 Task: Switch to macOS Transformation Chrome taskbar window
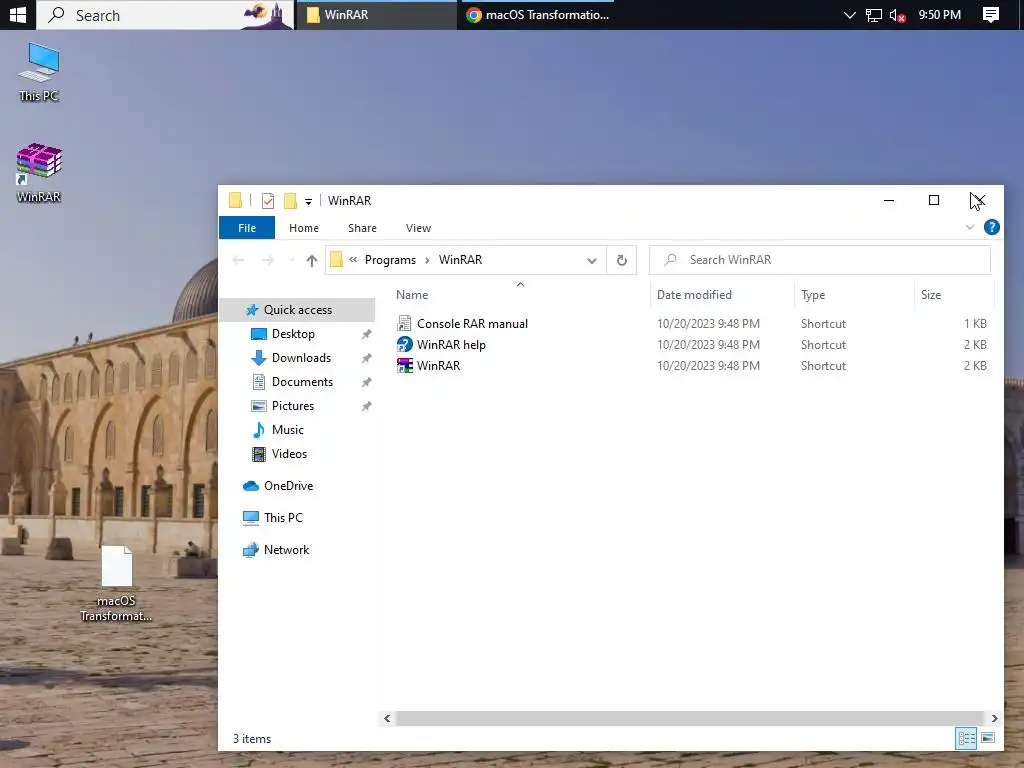click(537, 14)
